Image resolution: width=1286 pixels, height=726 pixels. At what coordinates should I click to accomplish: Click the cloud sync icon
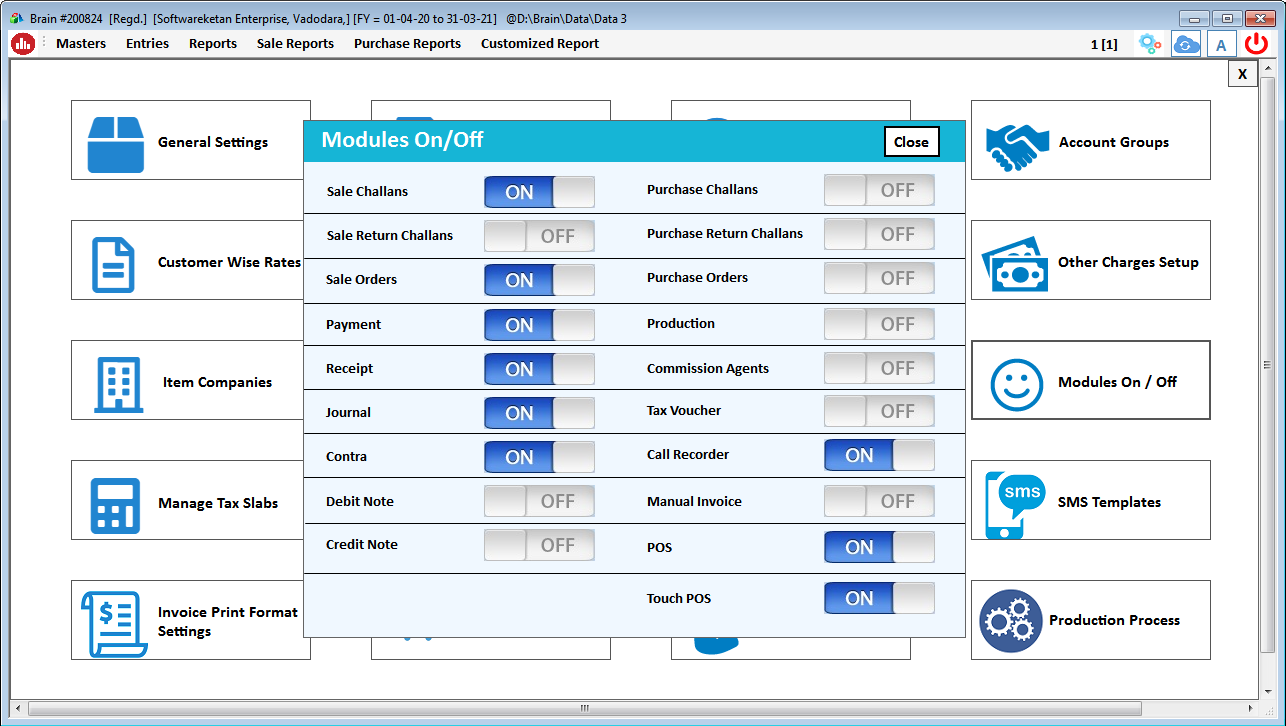(x=1186, y=43)
